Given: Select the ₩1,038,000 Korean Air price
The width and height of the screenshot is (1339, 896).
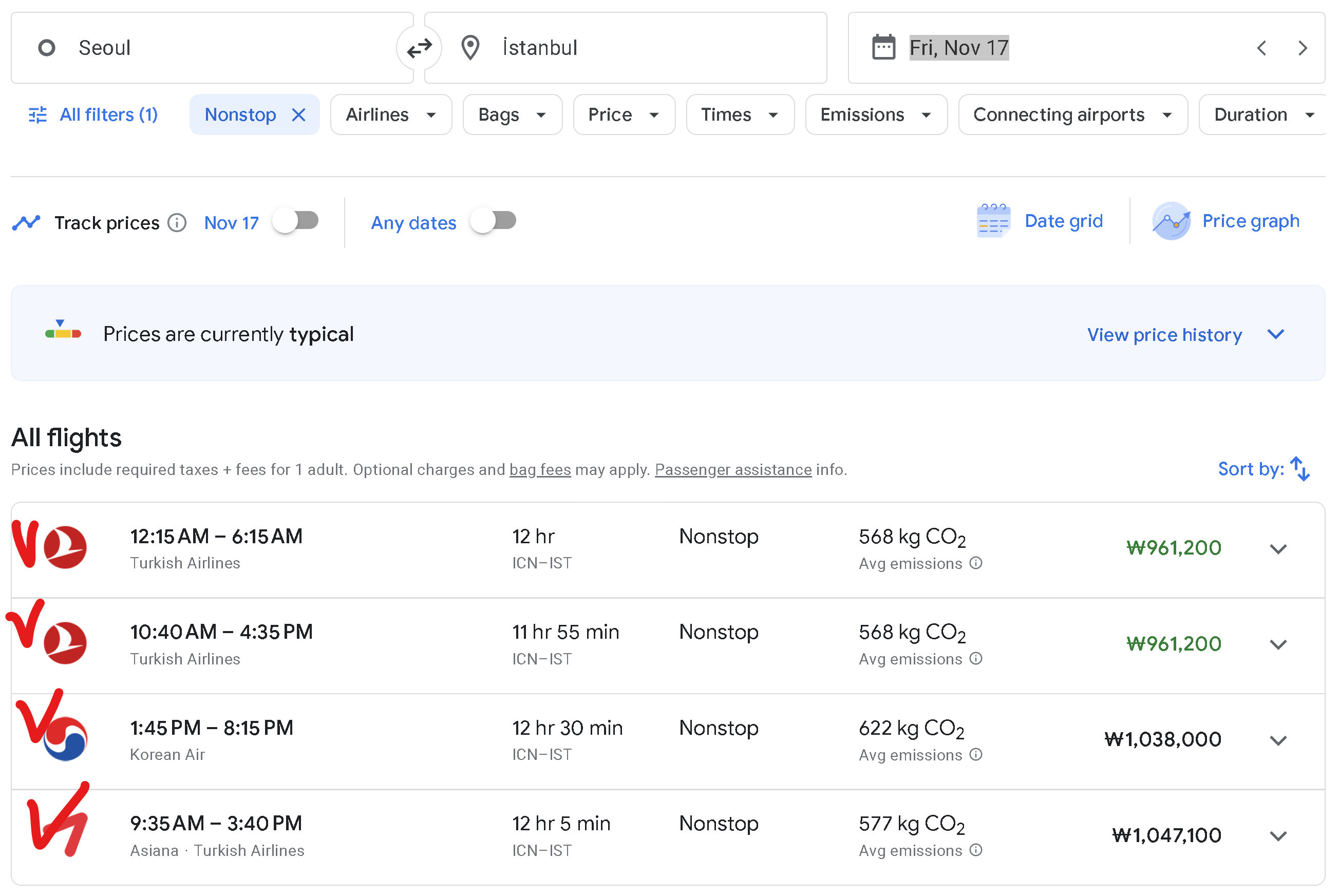Looking at the screenshot, I should tap(1162, 739).
